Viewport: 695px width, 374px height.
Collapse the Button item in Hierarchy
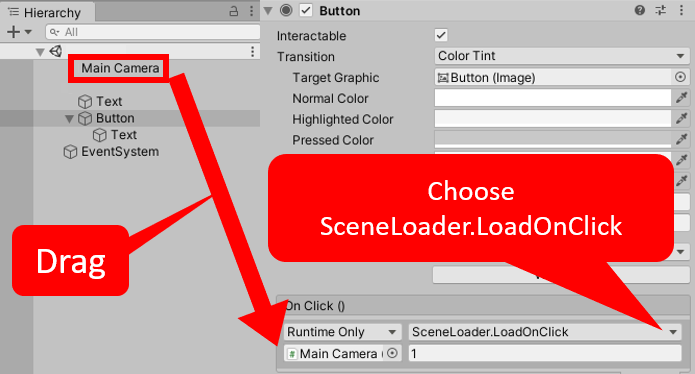(x=69, y=119)
